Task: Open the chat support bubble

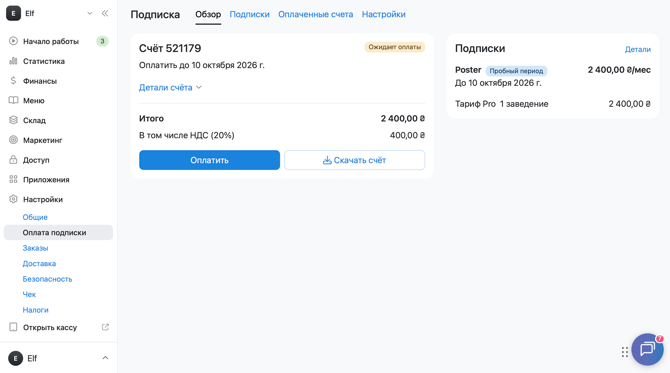Action: [x=647, y=349]
